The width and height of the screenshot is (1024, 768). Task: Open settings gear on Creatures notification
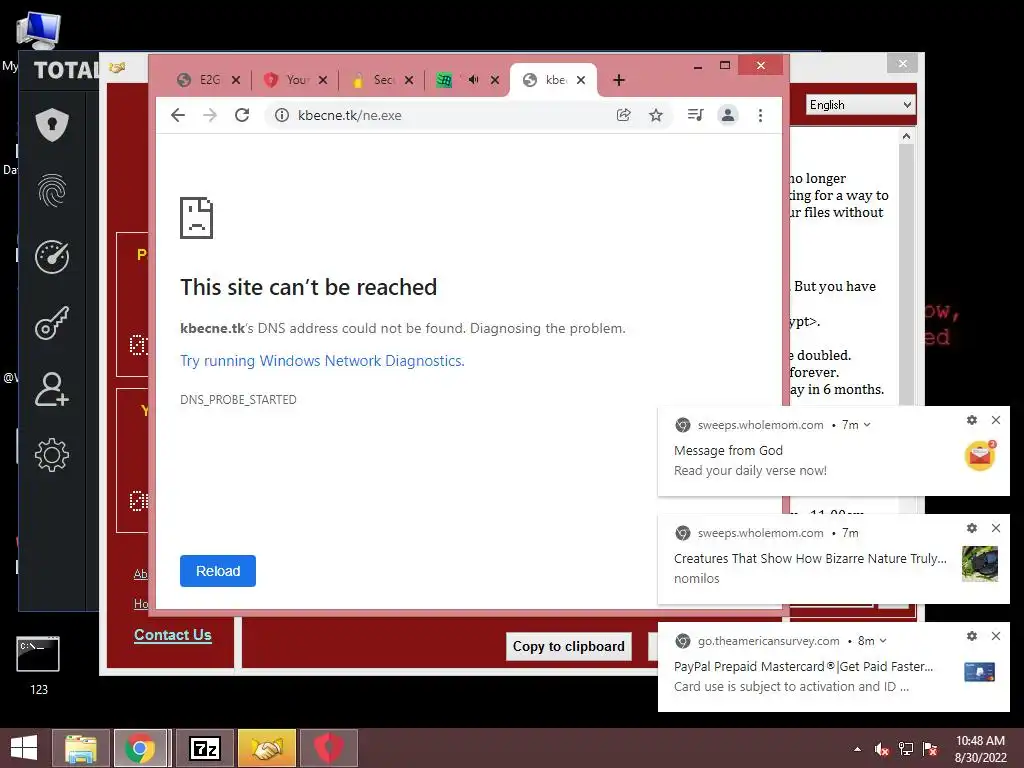point(972,528)
